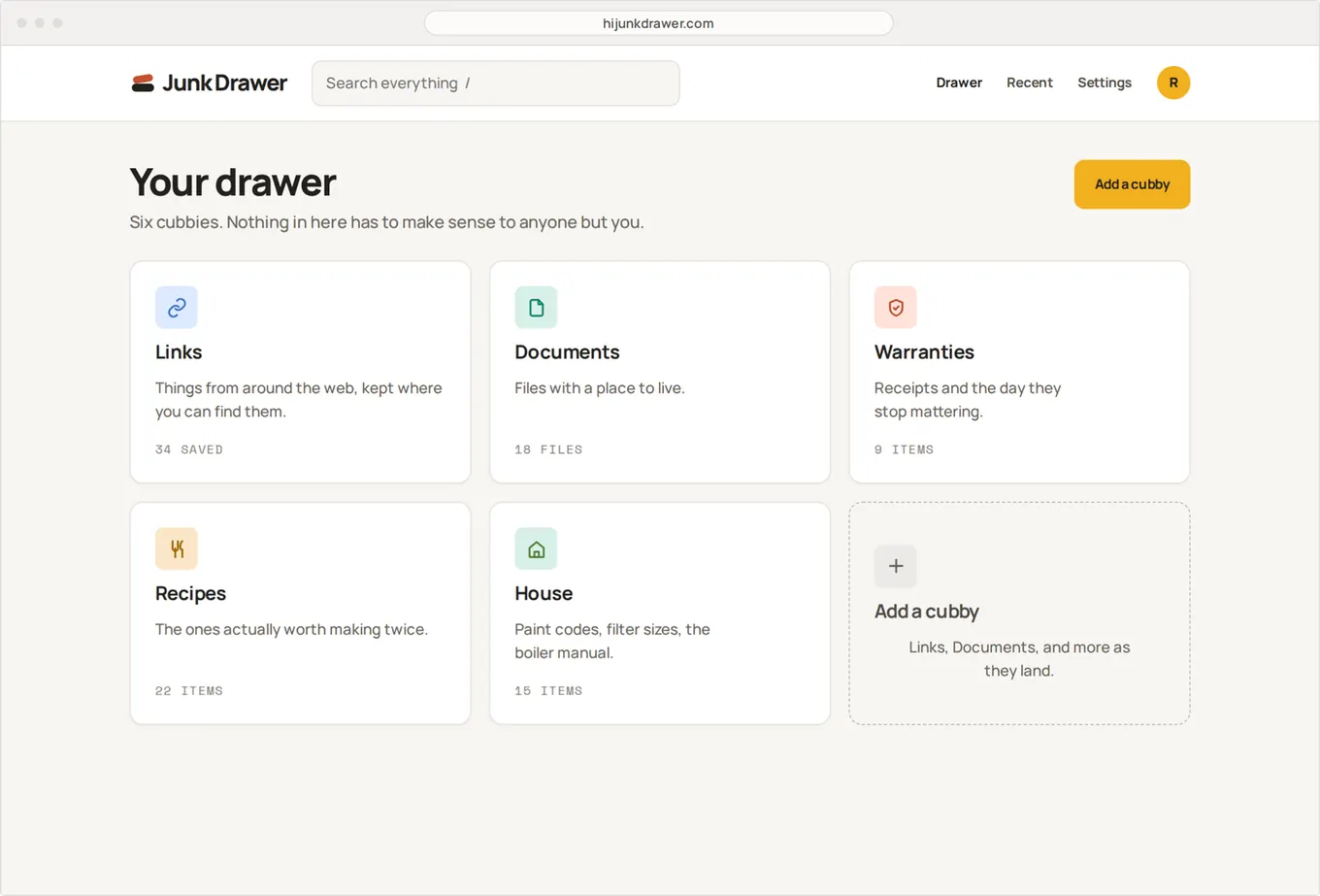Click the "9 ITEMS" count
Viewport: 1320px width, 896px height.
pos(904,449)
